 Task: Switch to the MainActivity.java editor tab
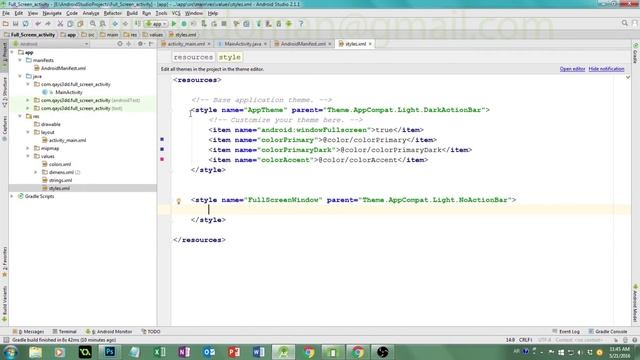pos(242,44)
